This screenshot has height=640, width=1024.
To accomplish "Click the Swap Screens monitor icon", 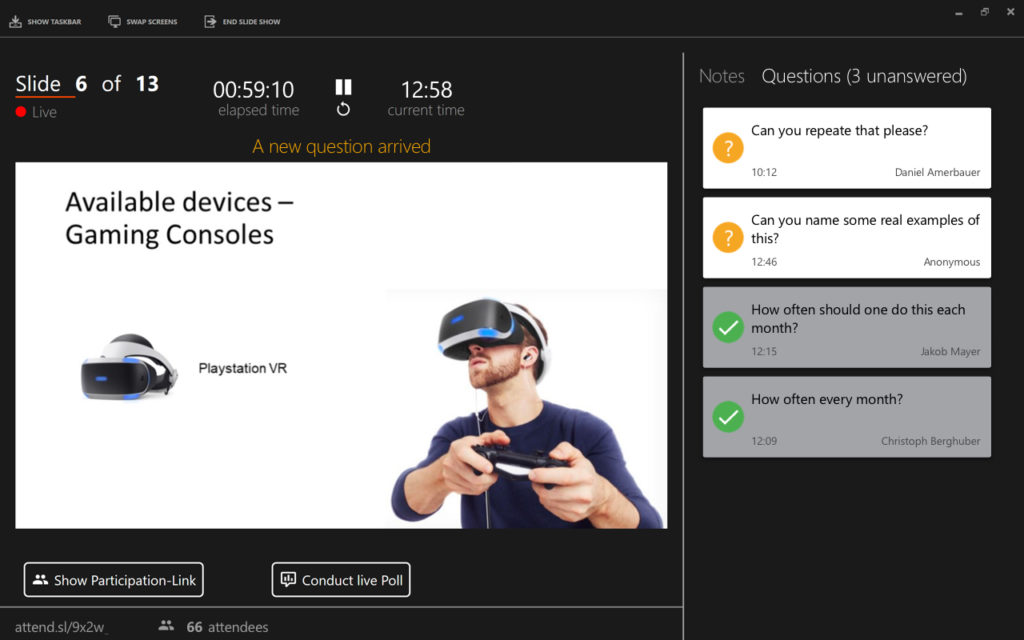I will pos(114,22).
